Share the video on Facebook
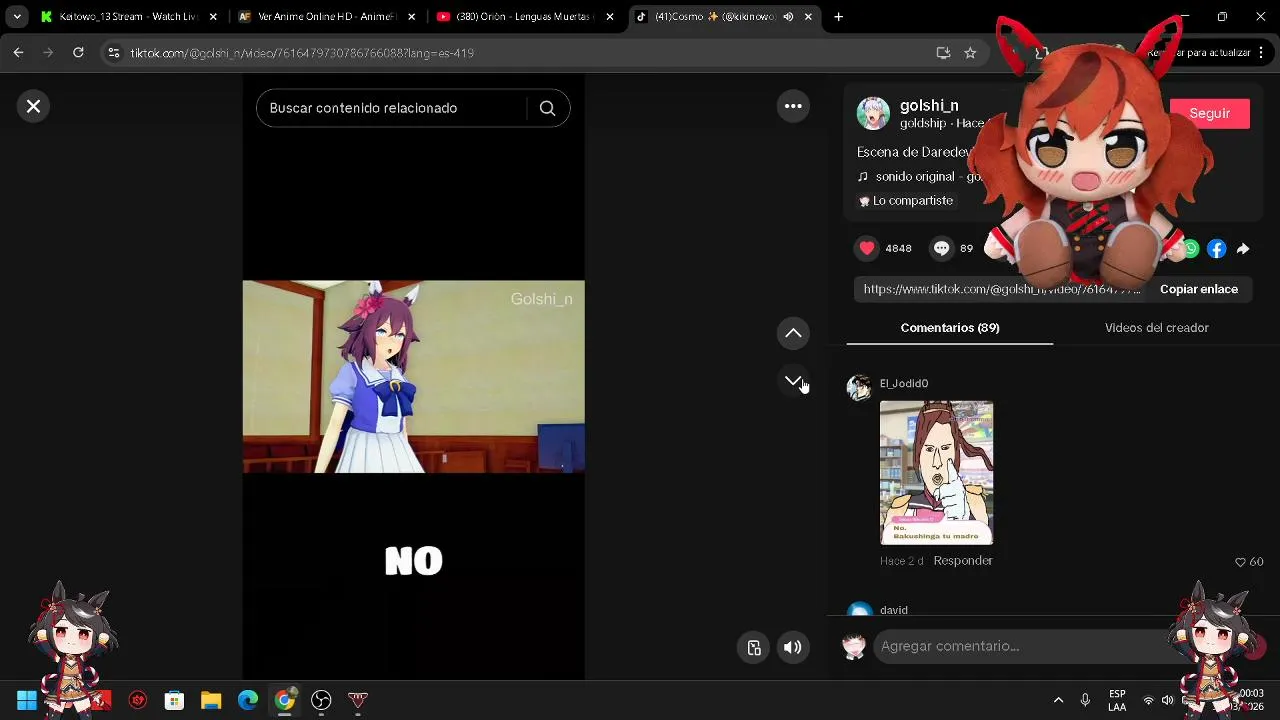Image resolution: width=1280 pixels, height=720 pixels. click(1216, 249)
